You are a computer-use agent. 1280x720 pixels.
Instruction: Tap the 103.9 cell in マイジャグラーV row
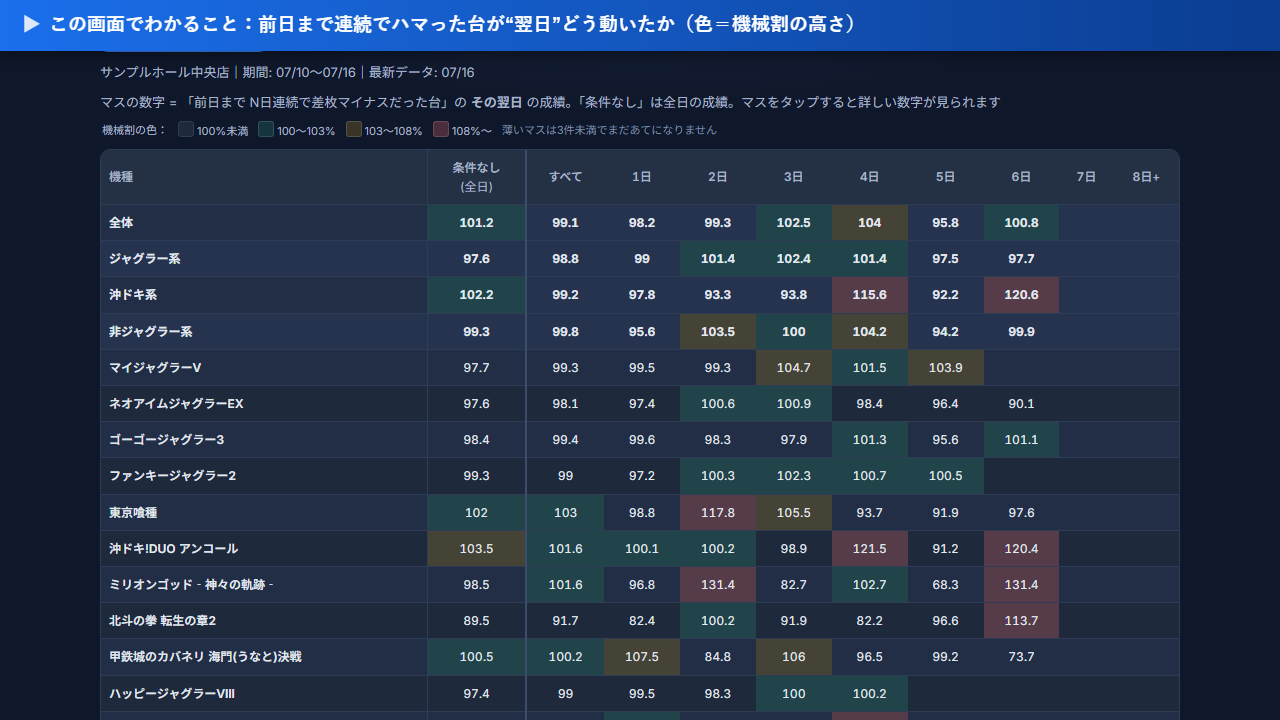[946, 368]
